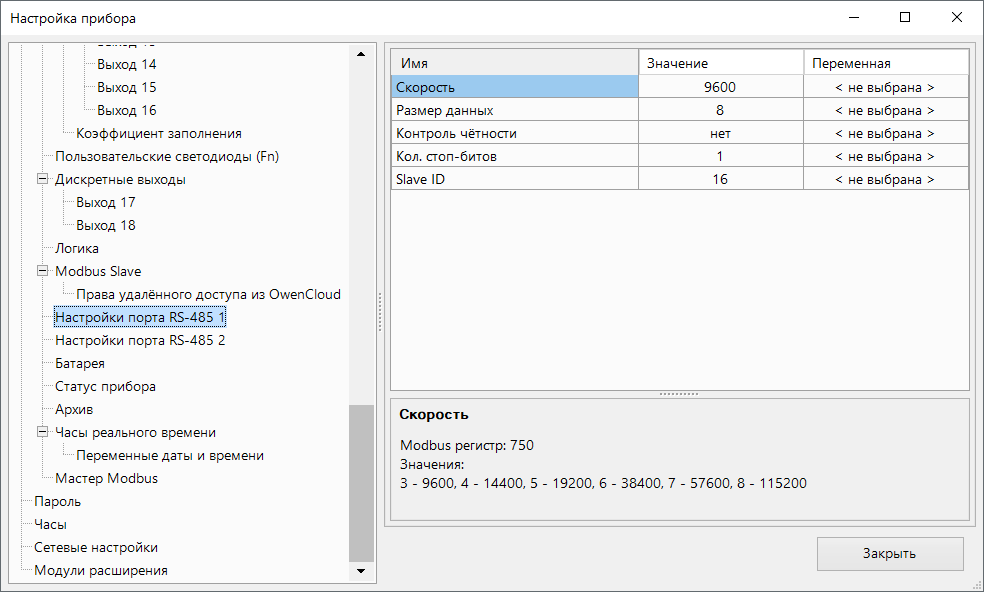This screenshot has width=984, height=592.
Task: Select Мастер Modbus tree item
Action: click(x=106, y=478)
